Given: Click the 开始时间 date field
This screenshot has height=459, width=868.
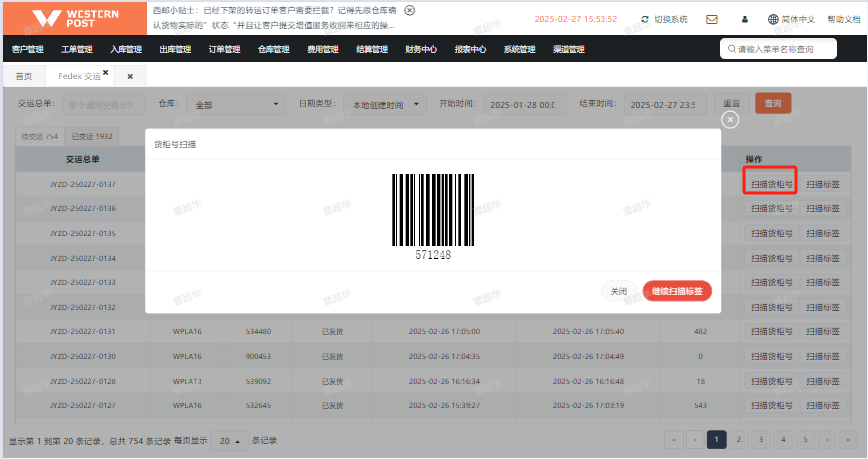Looking at the screenshot, I should (525, 104).
